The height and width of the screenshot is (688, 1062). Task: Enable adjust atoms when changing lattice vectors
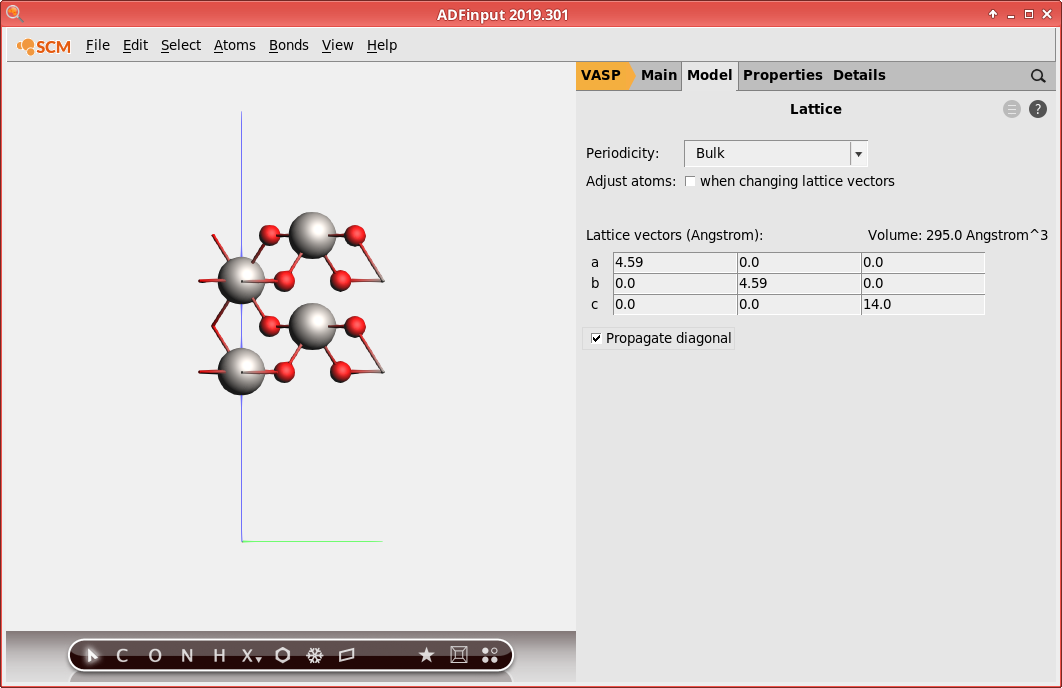(x=690, y=181)
